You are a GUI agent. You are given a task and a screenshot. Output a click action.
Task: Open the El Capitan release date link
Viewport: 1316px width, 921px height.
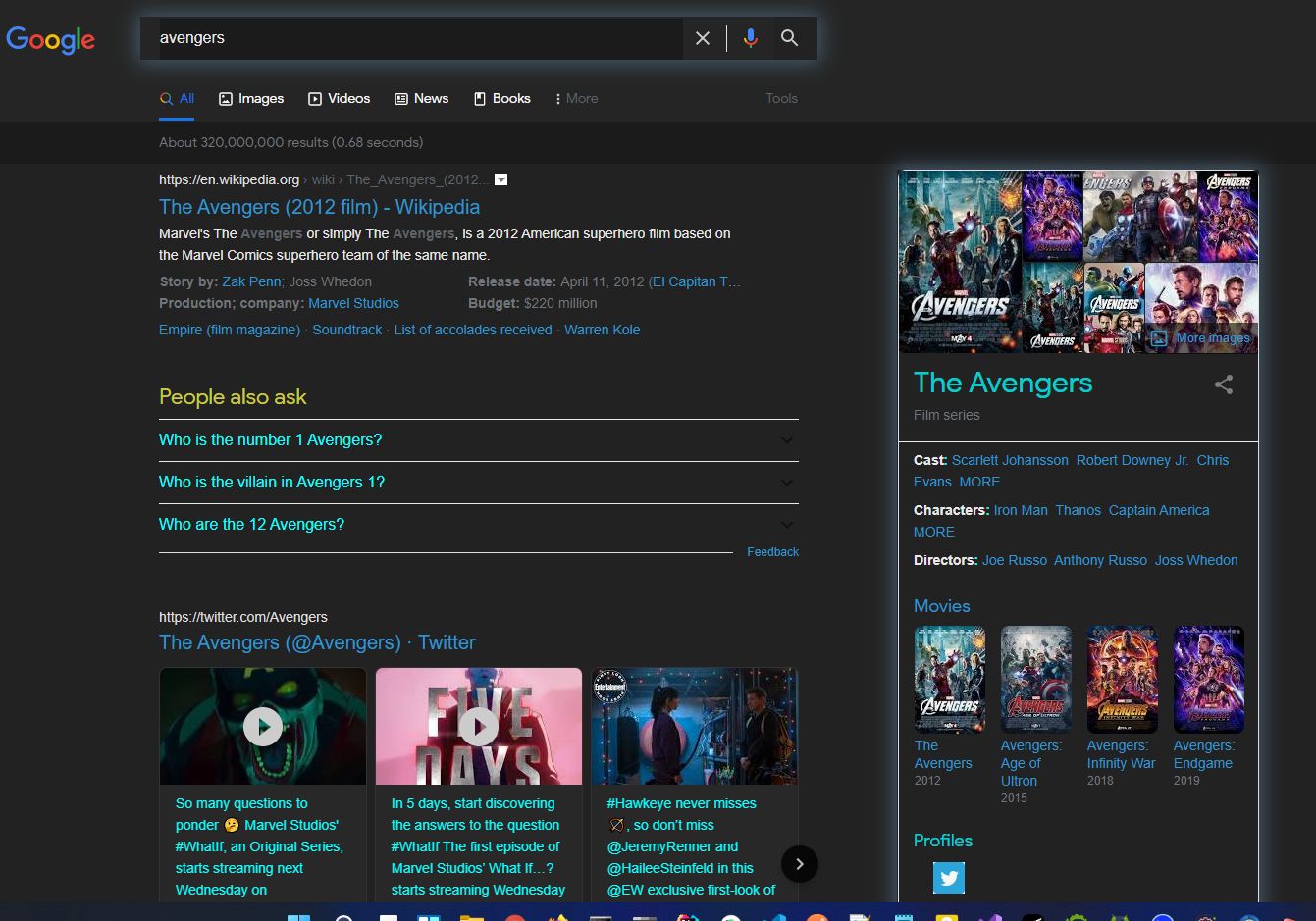(697, 281)
